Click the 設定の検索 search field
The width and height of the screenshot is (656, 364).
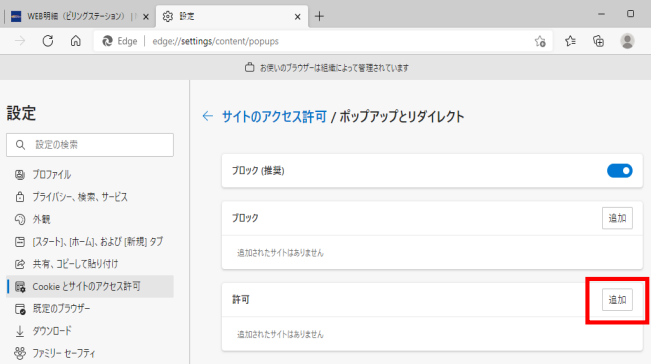pos(90,145)
